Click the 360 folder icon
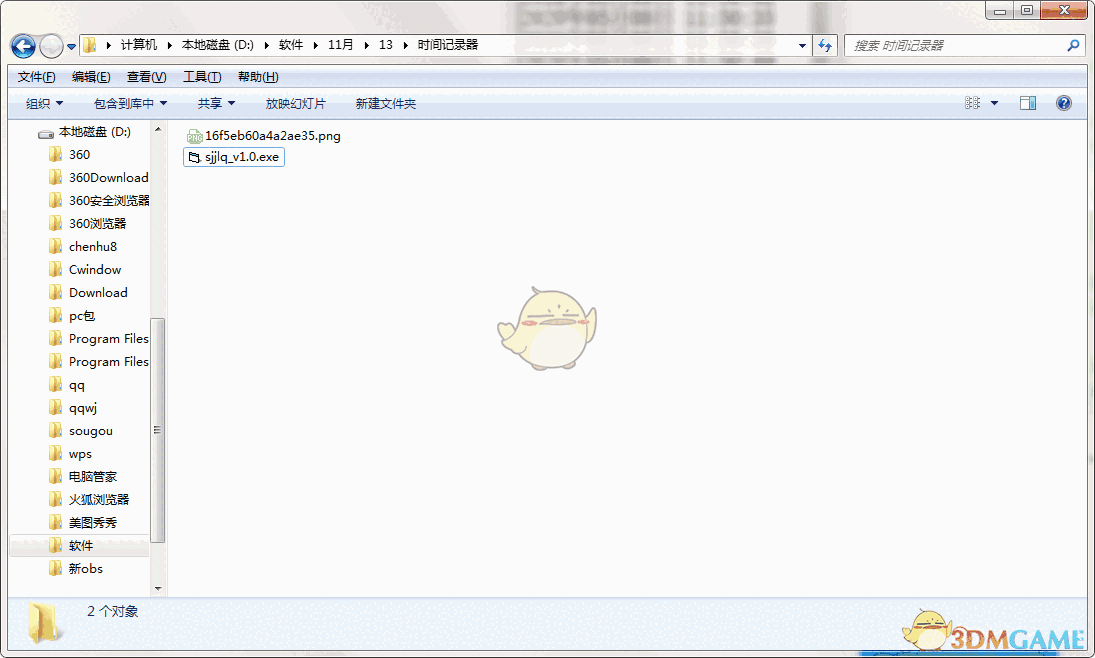 tap(56, 154)
